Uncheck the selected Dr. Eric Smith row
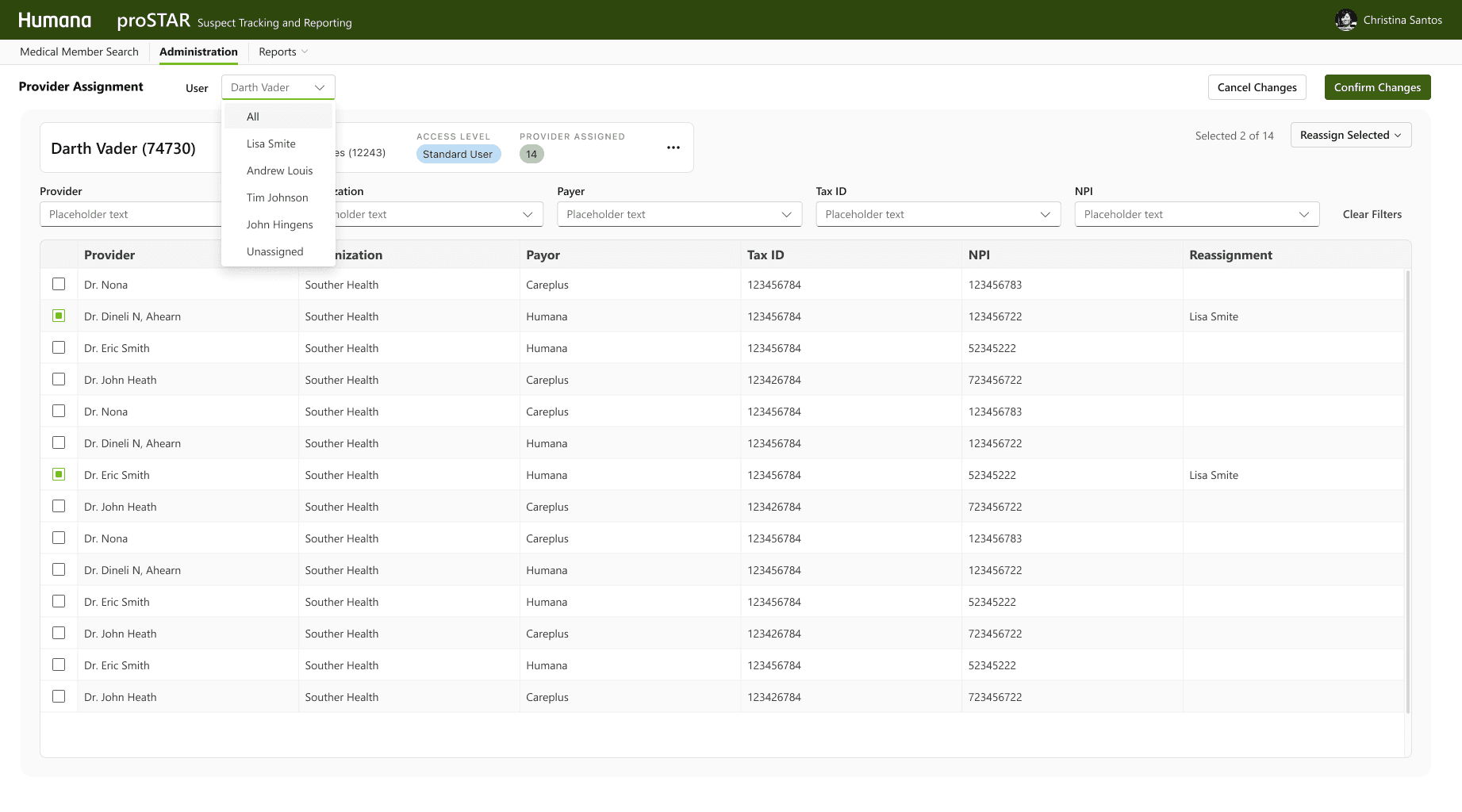The height and width of the screenshot is (812, 1462). coord(59,474)
